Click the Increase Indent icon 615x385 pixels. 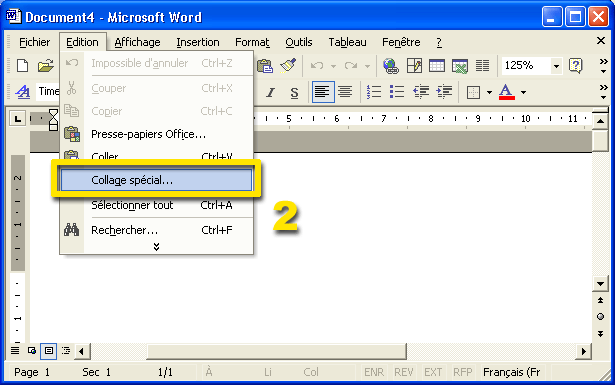[444, 92]
